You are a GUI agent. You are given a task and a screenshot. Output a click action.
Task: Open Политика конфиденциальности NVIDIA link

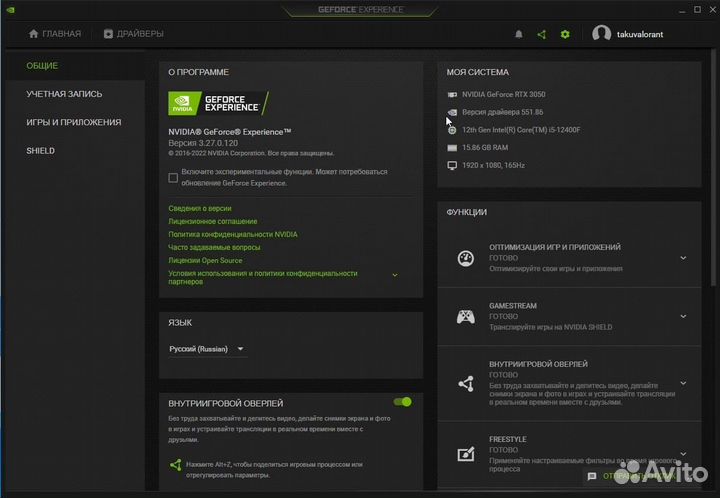[233, 234]
